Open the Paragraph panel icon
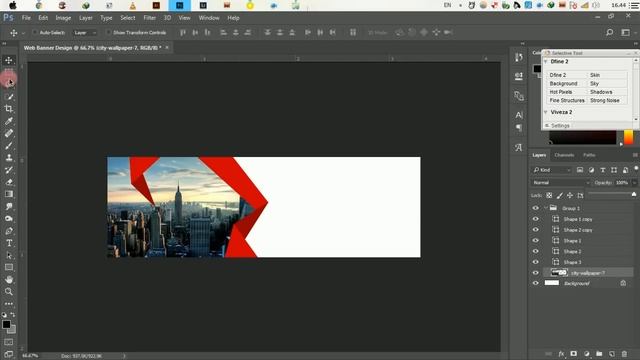 (519, 128)
